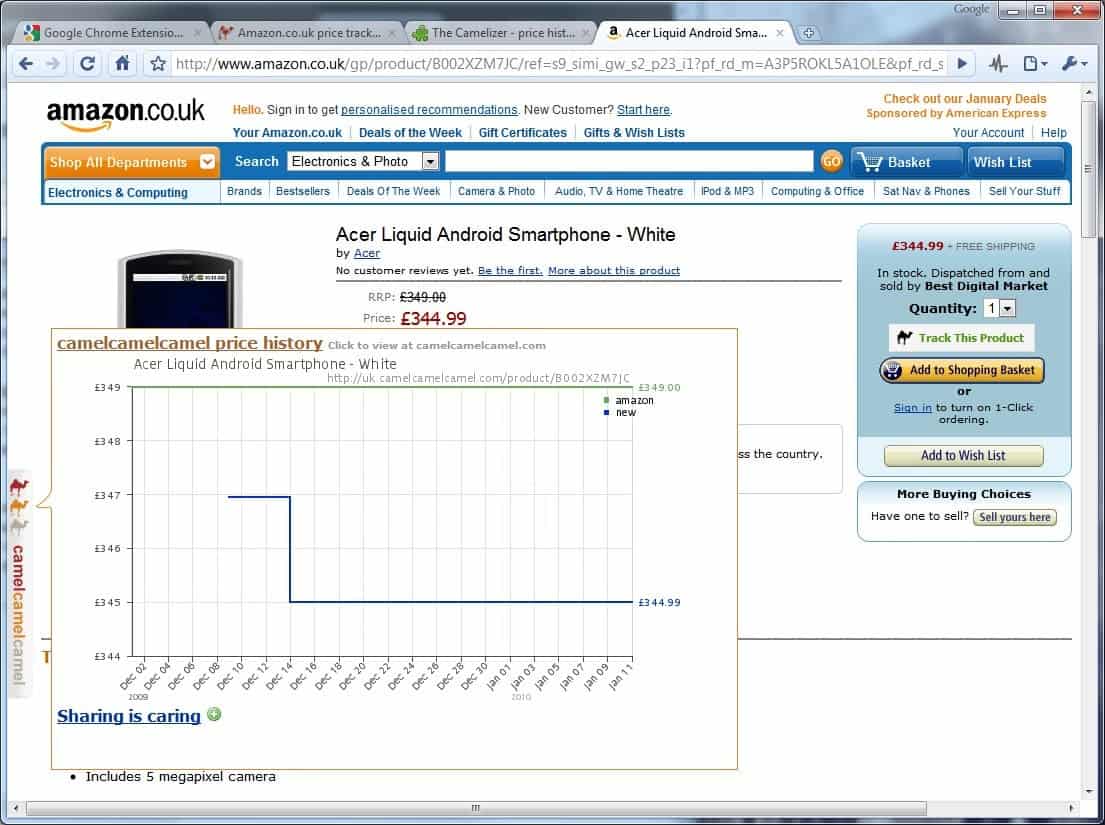Open the Help link
1105x825 pixels.
1054,132
